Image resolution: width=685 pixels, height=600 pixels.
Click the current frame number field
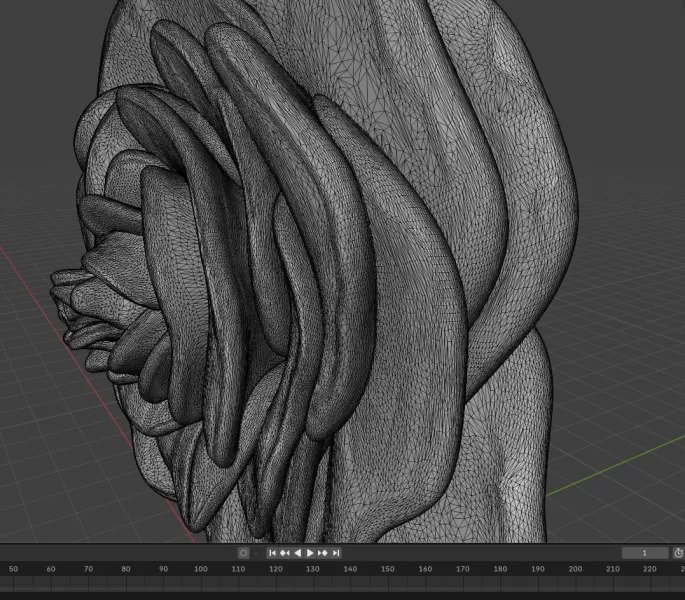[x=645, y=553]
